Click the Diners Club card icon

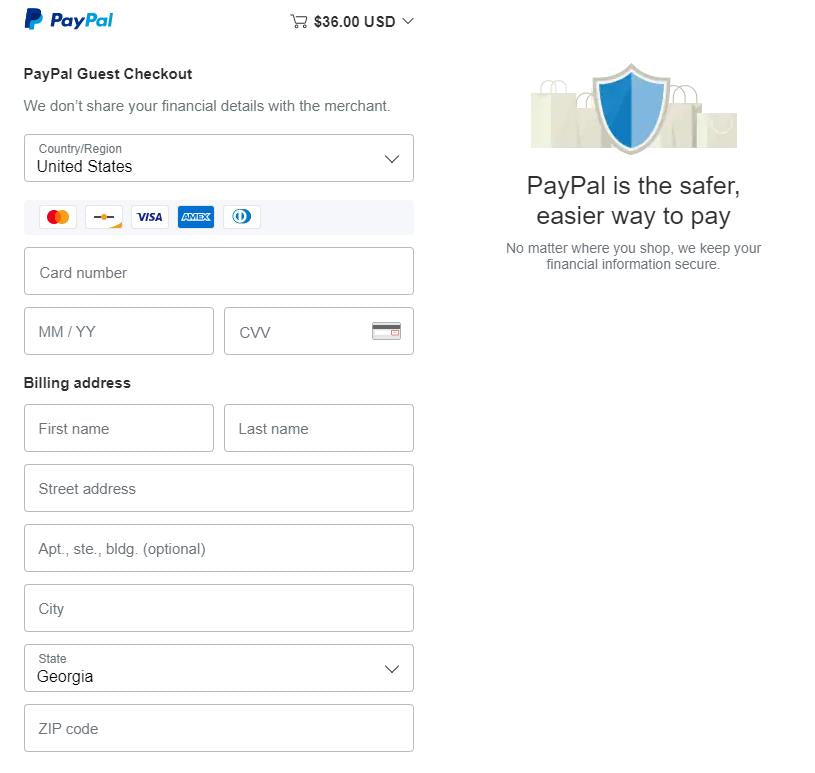click(x=242, y=217)
